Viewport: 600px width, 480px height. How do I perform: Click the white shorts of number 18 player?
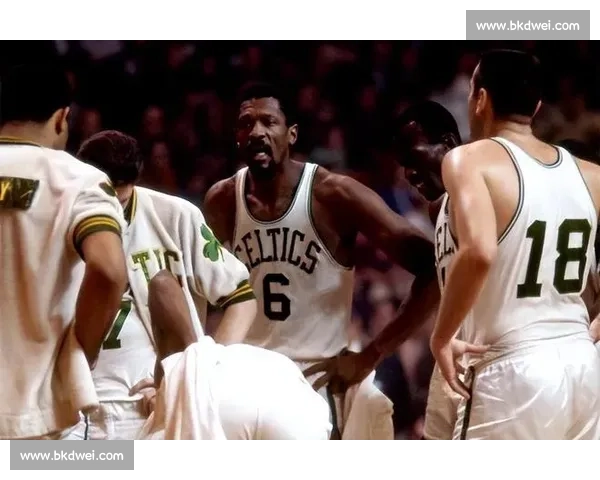point(530,390)
